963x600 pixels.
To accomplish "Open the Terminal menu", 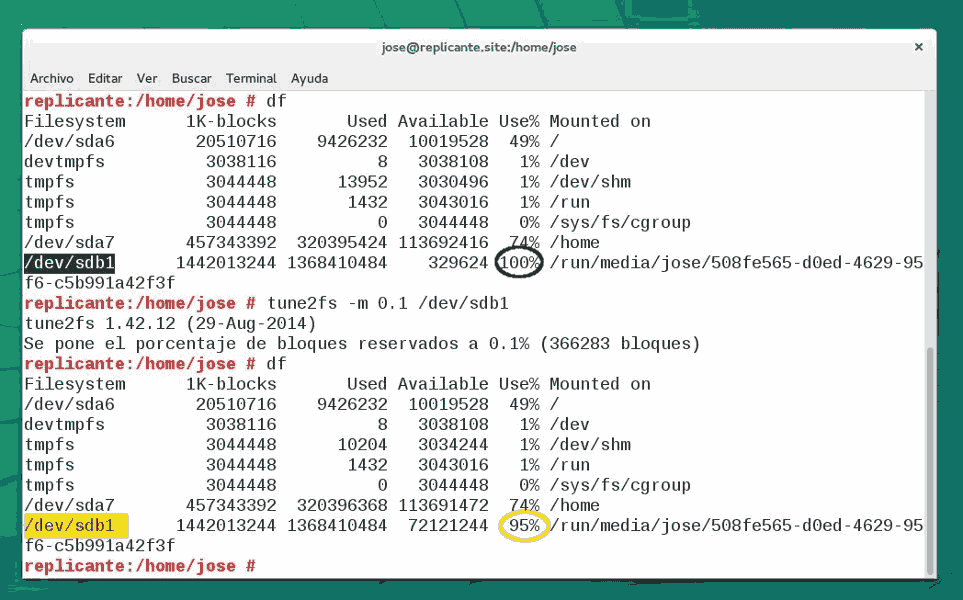I will 251,79.
